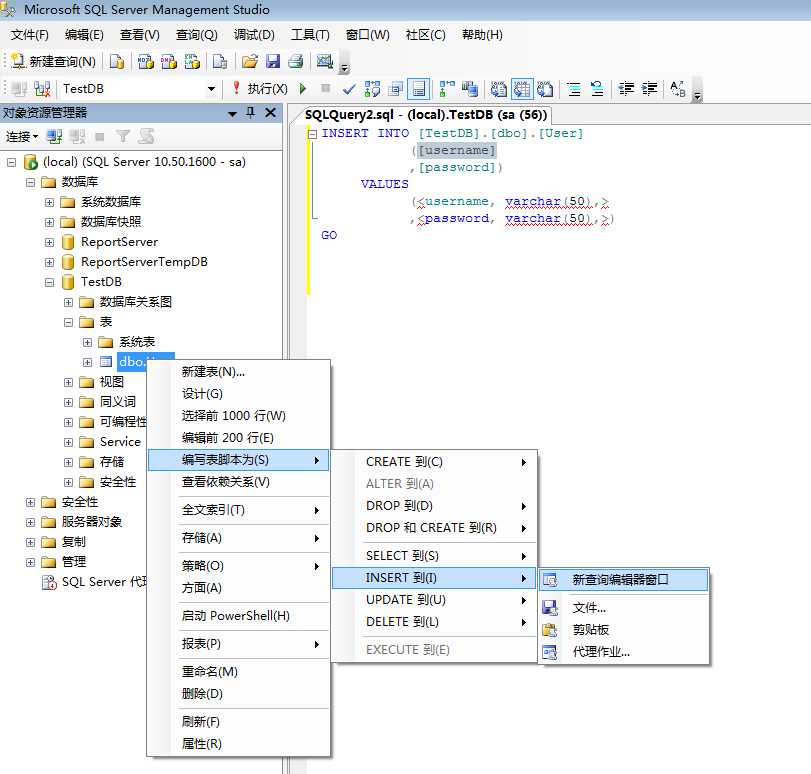Choose 代理作业... submenu option
811x774 pixels.
pos(624,652)
